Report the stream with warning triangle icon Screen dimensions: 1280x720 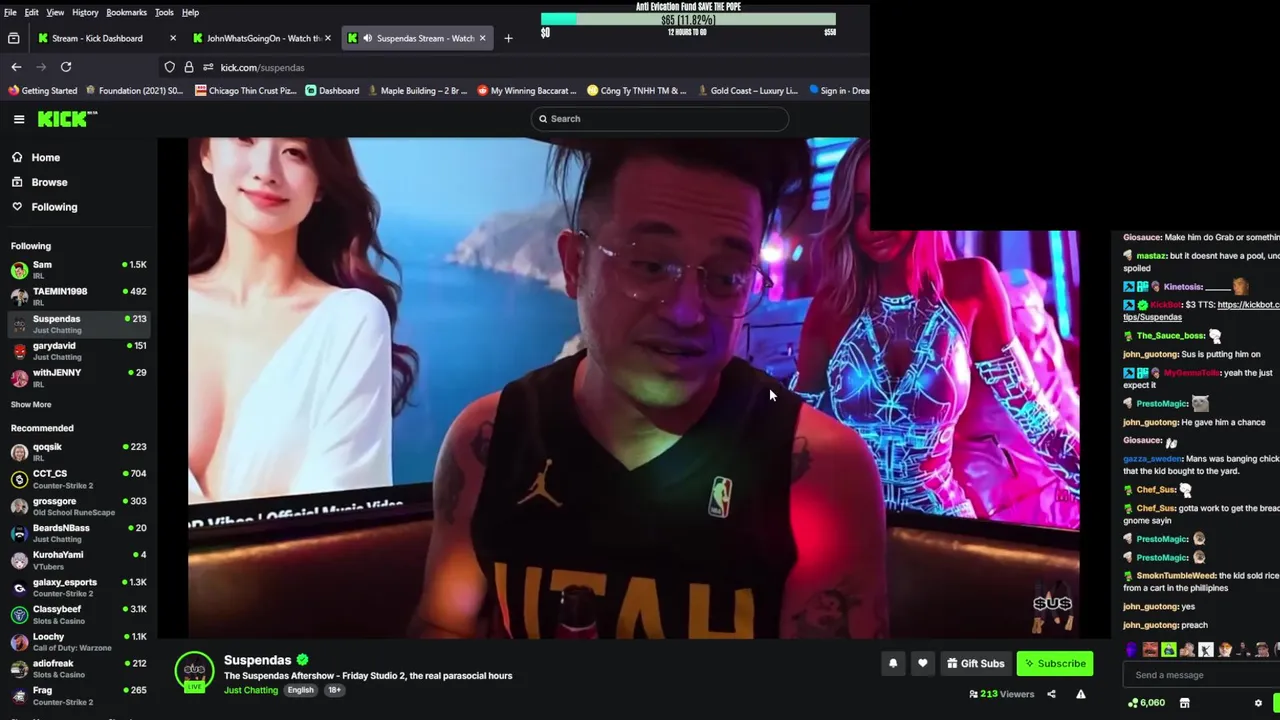point(1080,694)
